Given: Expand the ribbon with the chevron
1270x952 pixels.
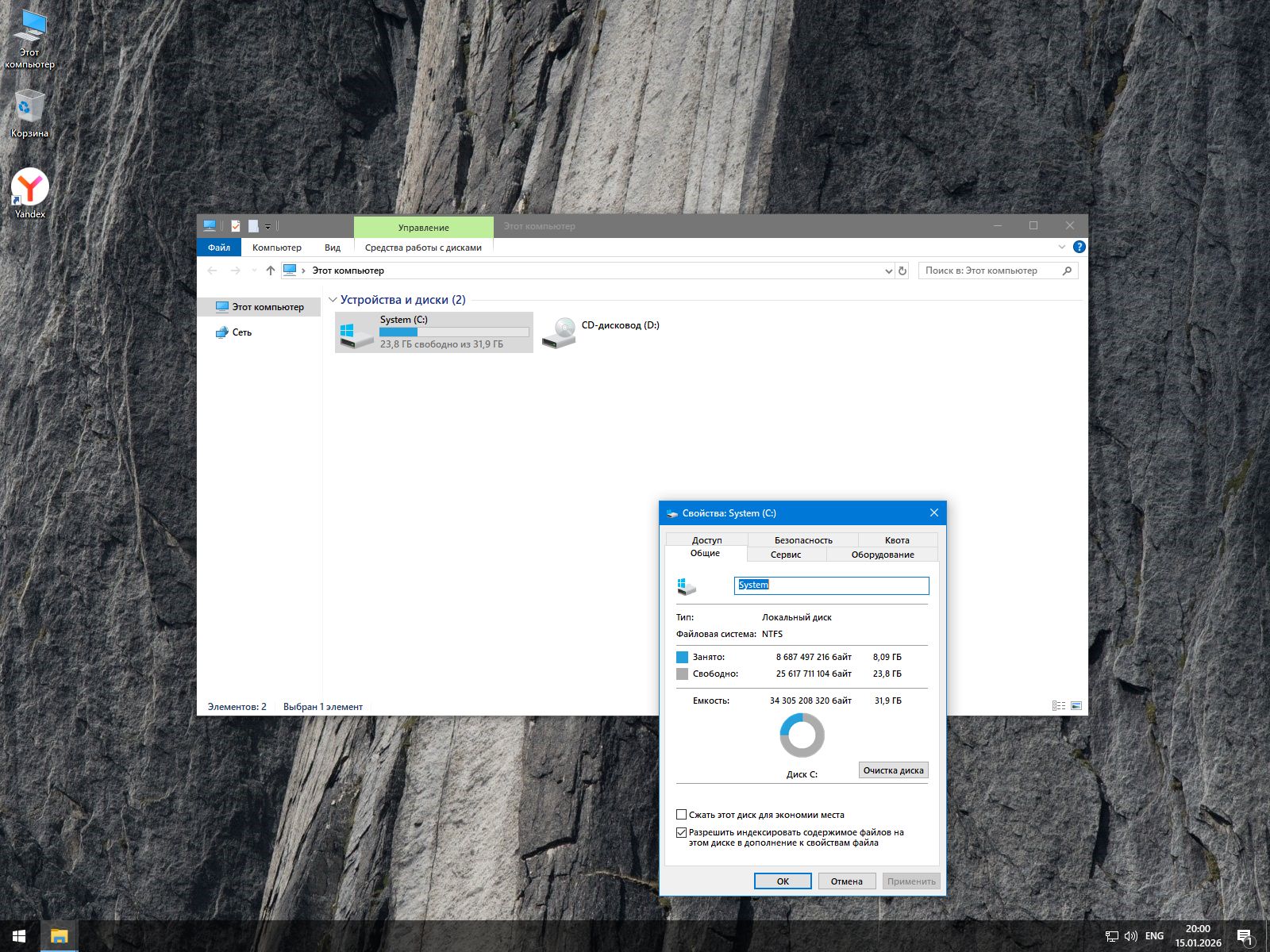Looking at the screenshot, I should coord(1062,247).
